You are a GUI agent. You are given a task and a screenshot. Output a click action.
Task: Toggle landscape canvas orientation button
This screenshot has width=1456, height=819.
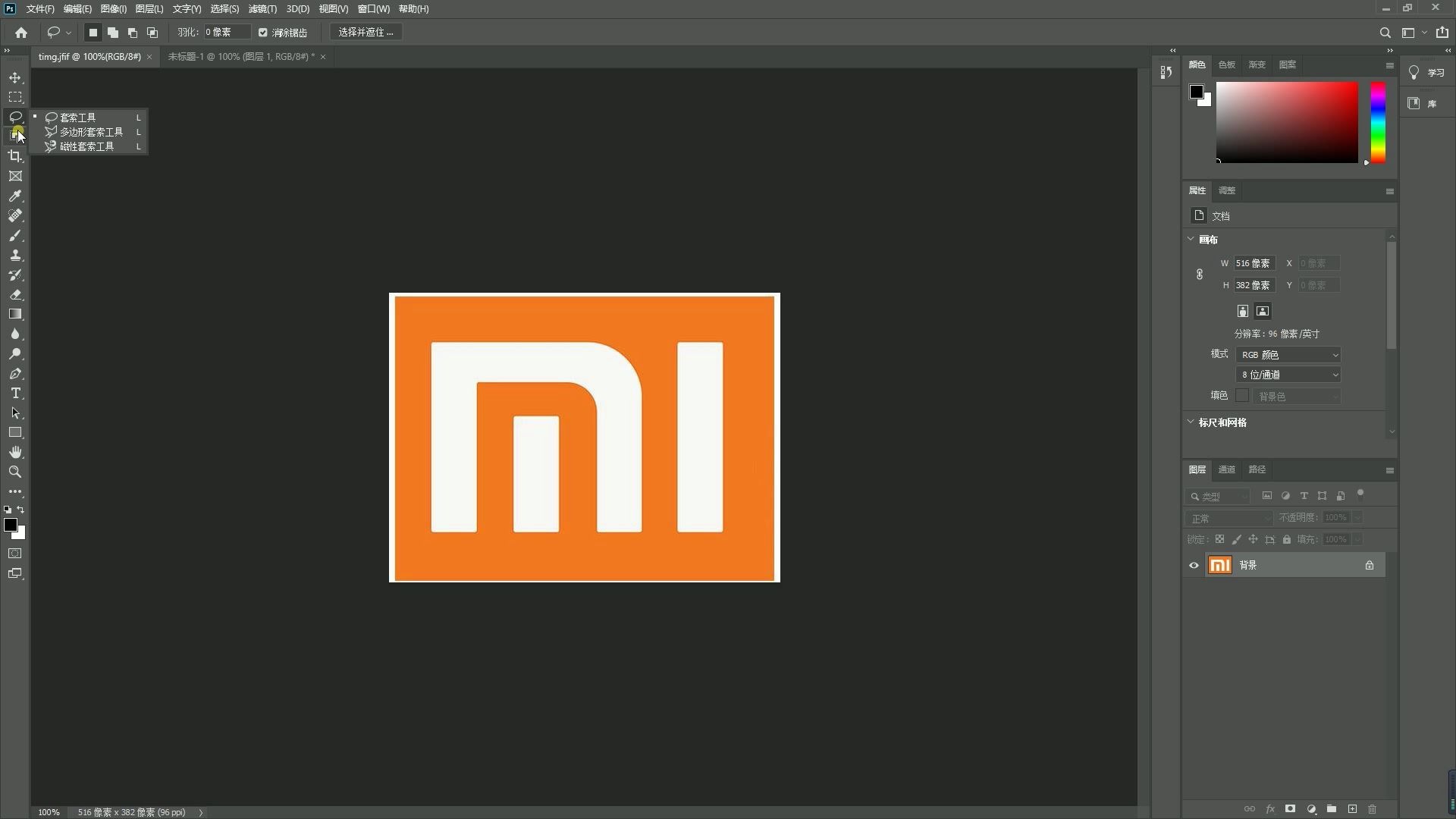click(1263, 311)
